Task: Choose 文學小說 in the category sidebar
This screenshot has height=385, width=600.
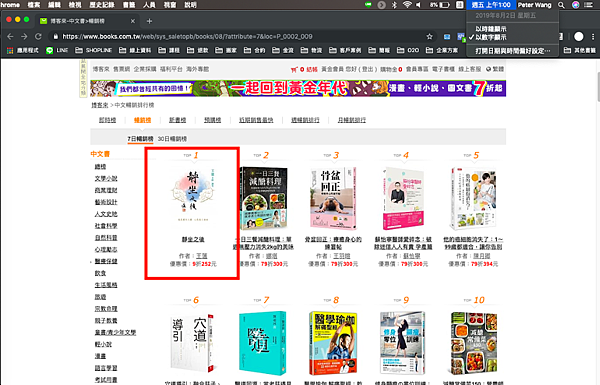Action: [x=106, y=179]
